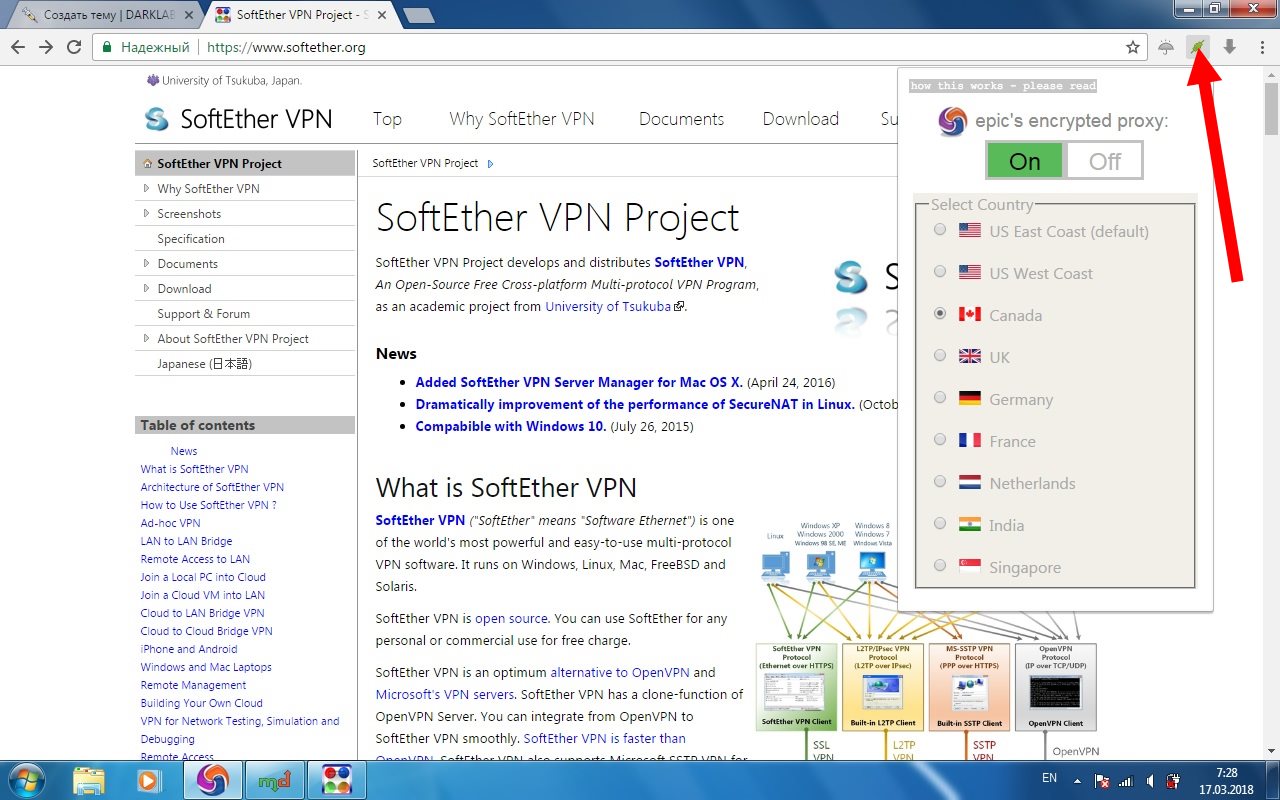Open Windows Explorer from the taskbar
This screenshot has height=800, width=1280.
(89, 779)
